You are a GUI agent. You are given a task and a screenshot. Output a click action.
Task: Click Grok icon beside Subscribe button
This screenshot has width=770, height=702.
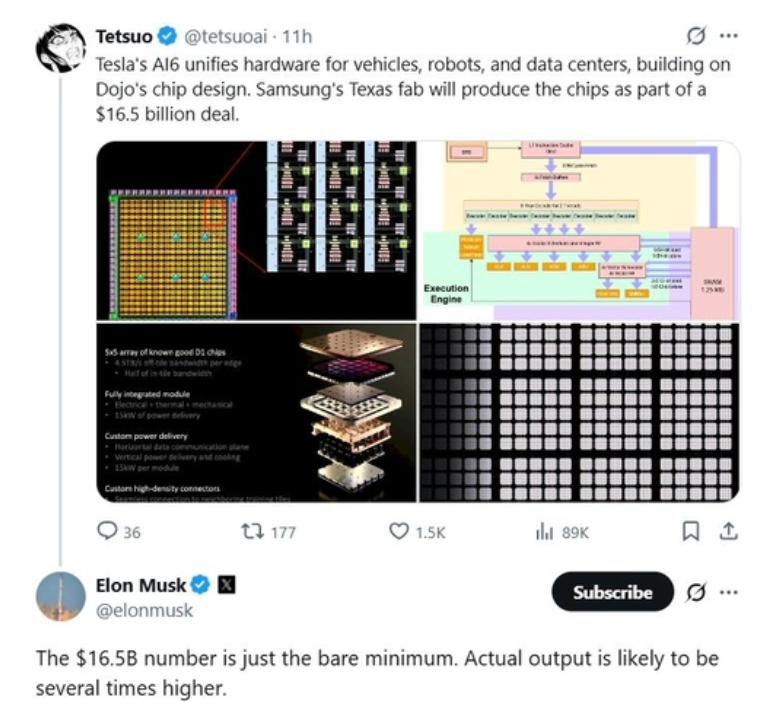coord(697,592)
